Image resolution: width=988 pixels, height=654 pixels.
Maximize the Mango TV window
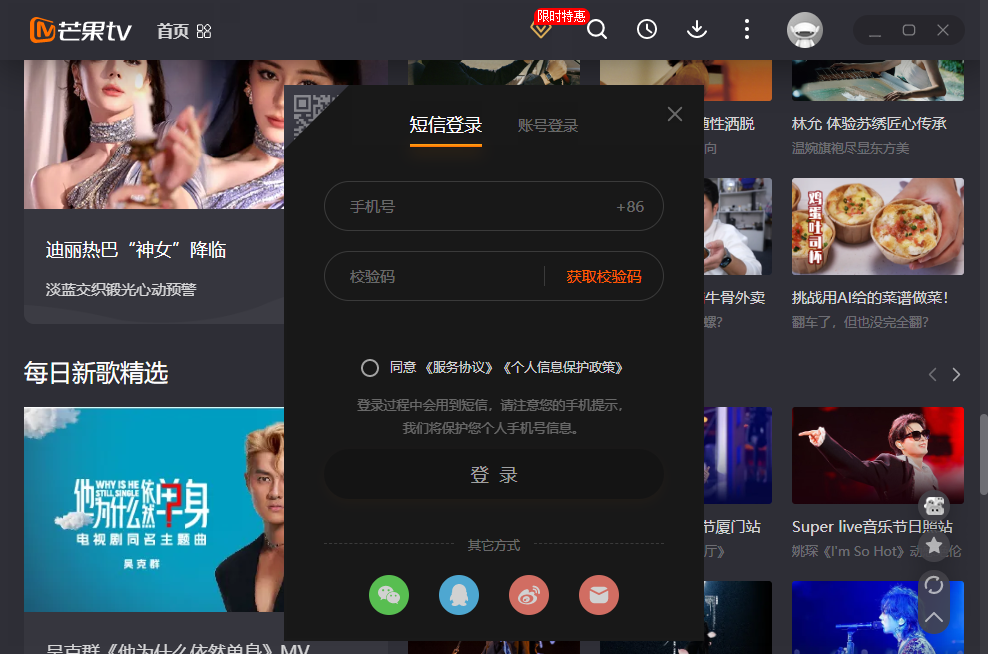click(909, 30)
